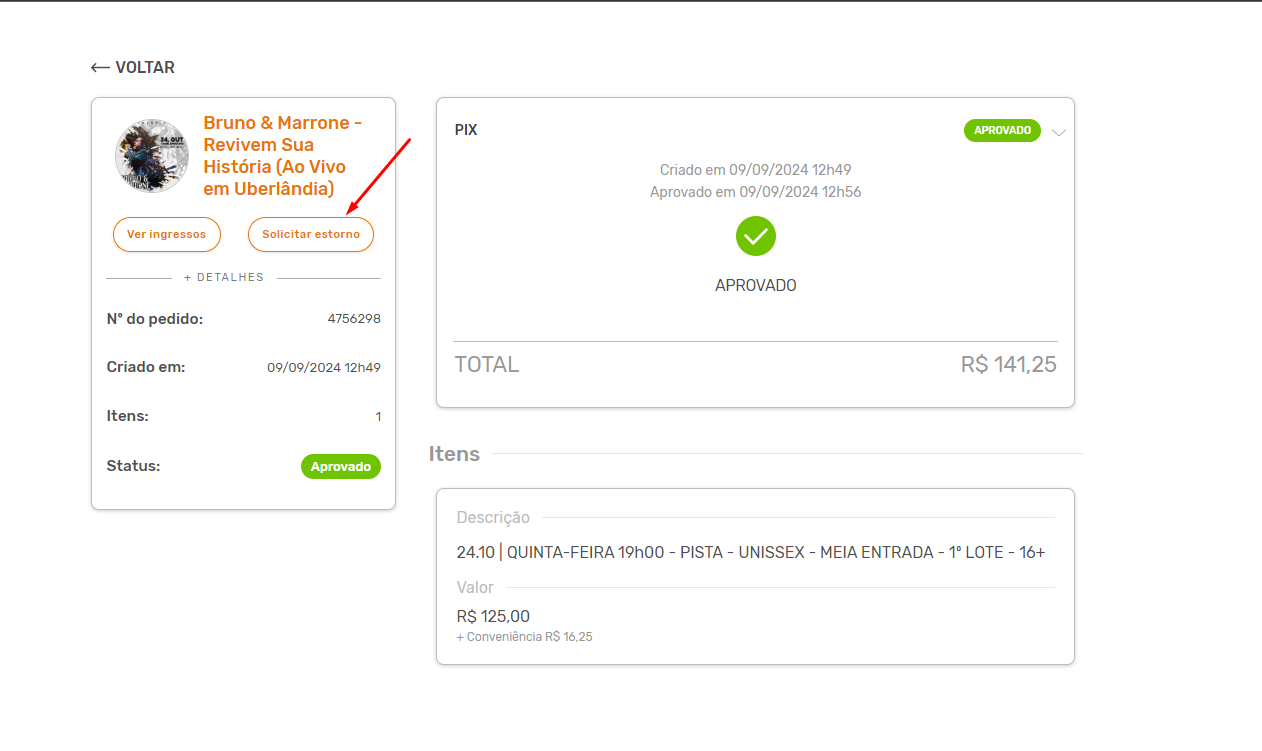Viewport: 1262px width, 751px height.
Task: Click the 'Nº do pedido:' label
Action: click(x=155, y=319)
